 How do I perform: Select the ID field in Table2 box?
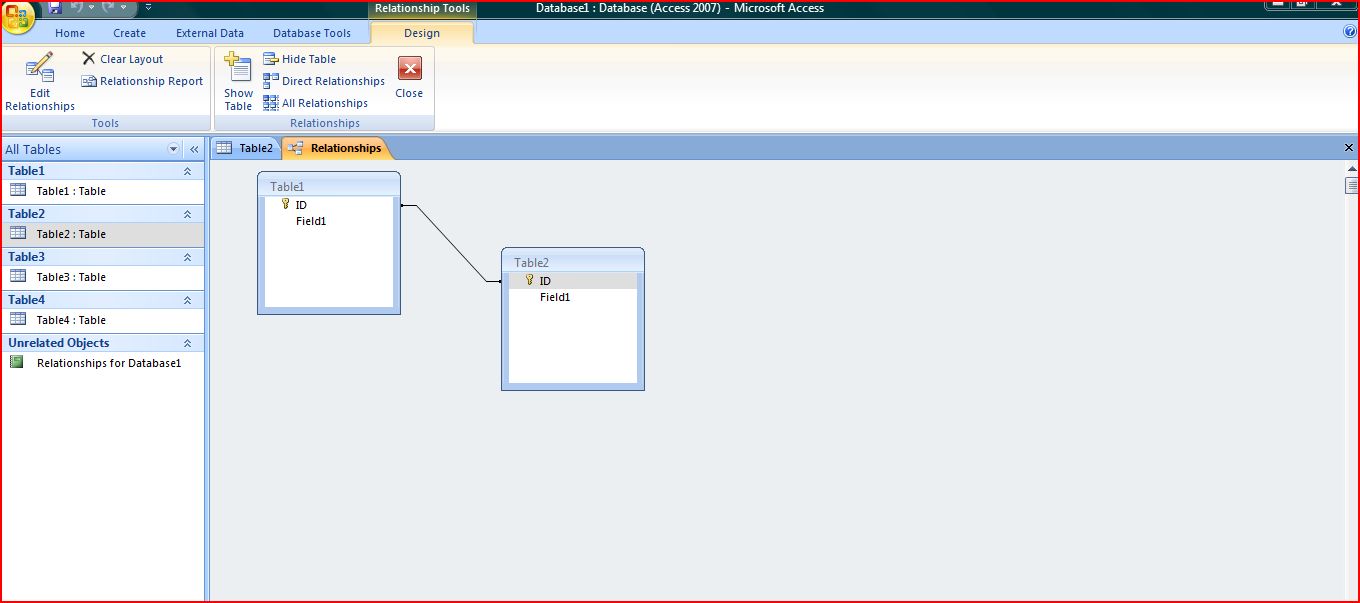(573, 281)
